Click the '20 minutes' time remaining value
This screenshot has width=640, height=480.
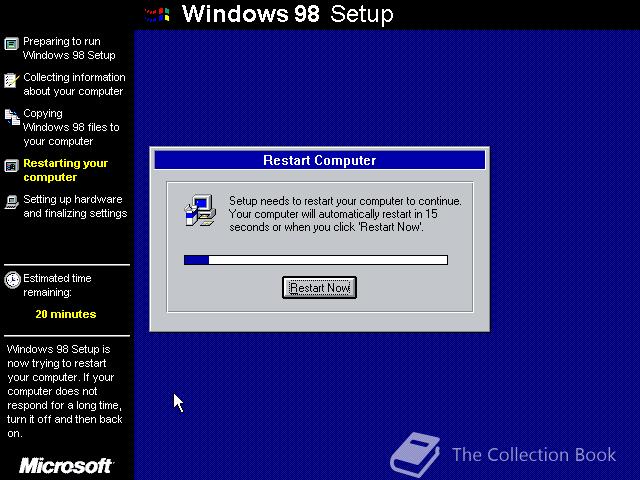coord(66,314)
